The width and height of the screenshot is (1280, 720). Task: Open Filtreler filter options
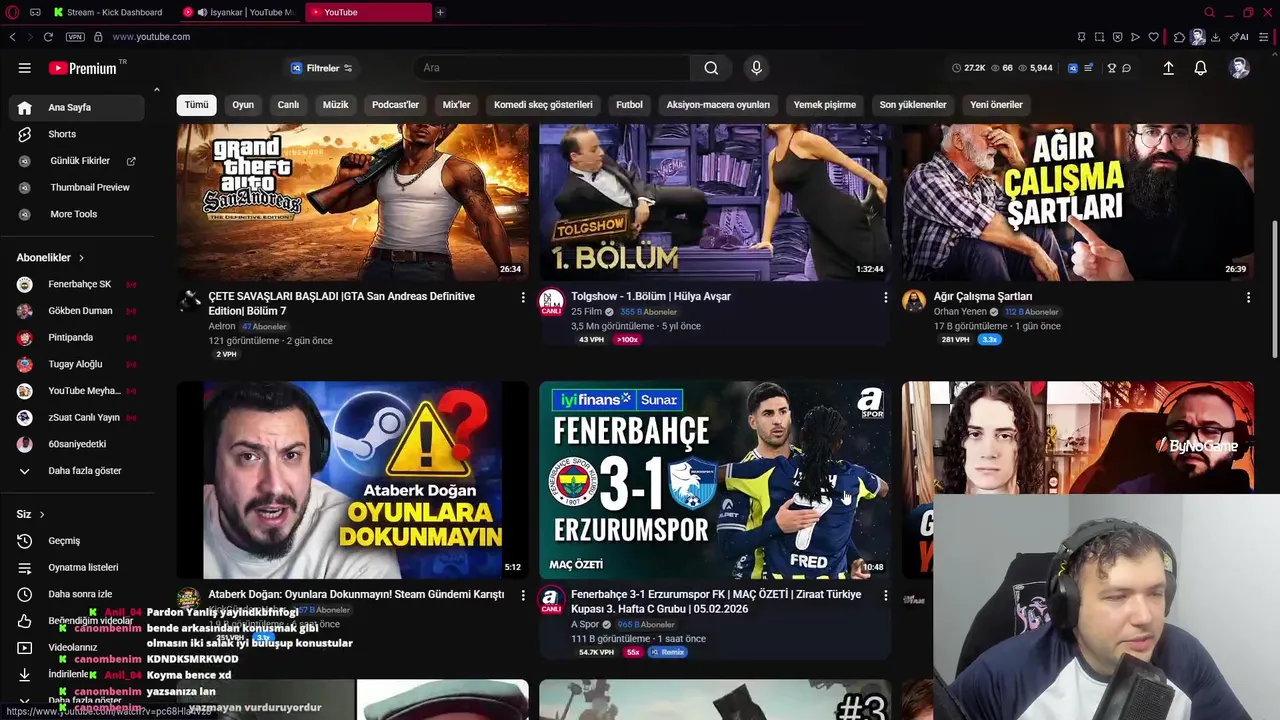coord(321,68)
